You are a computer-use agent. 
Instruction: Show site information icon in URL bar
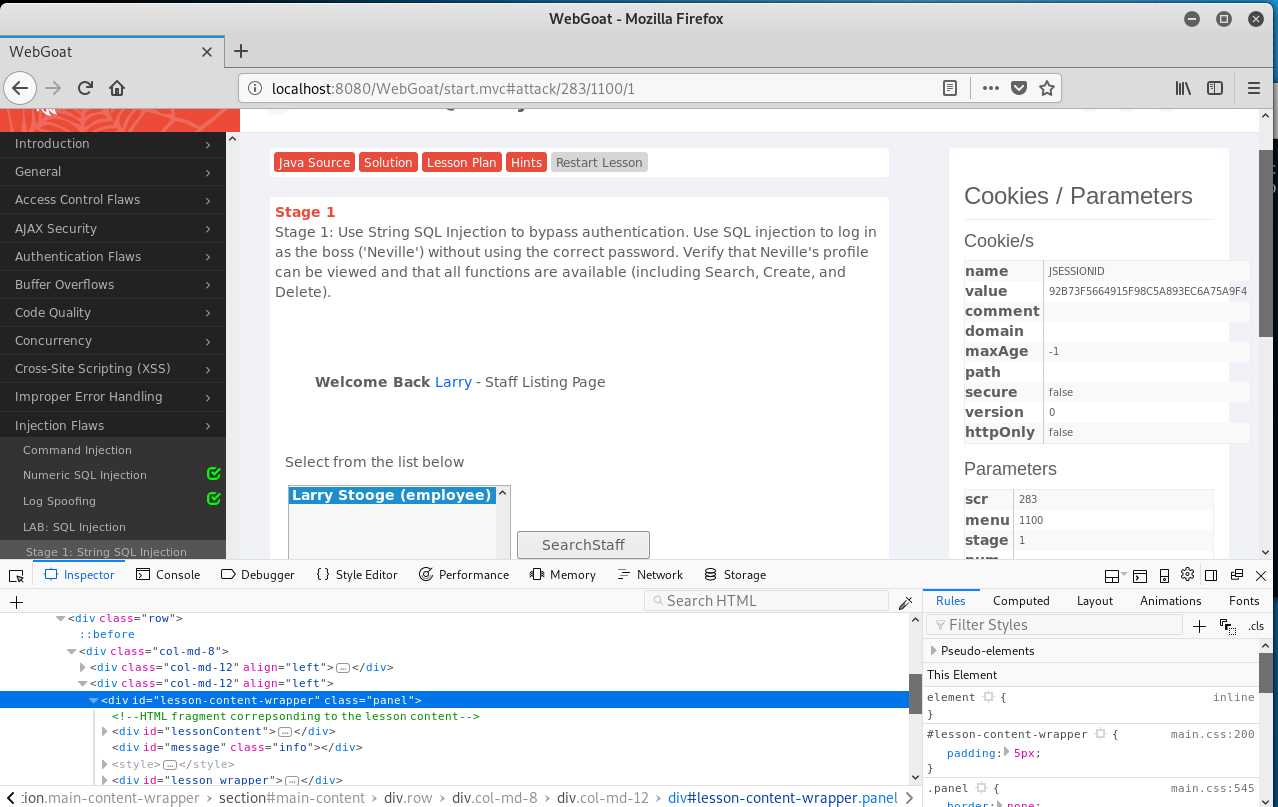click(x=255, y=88)
